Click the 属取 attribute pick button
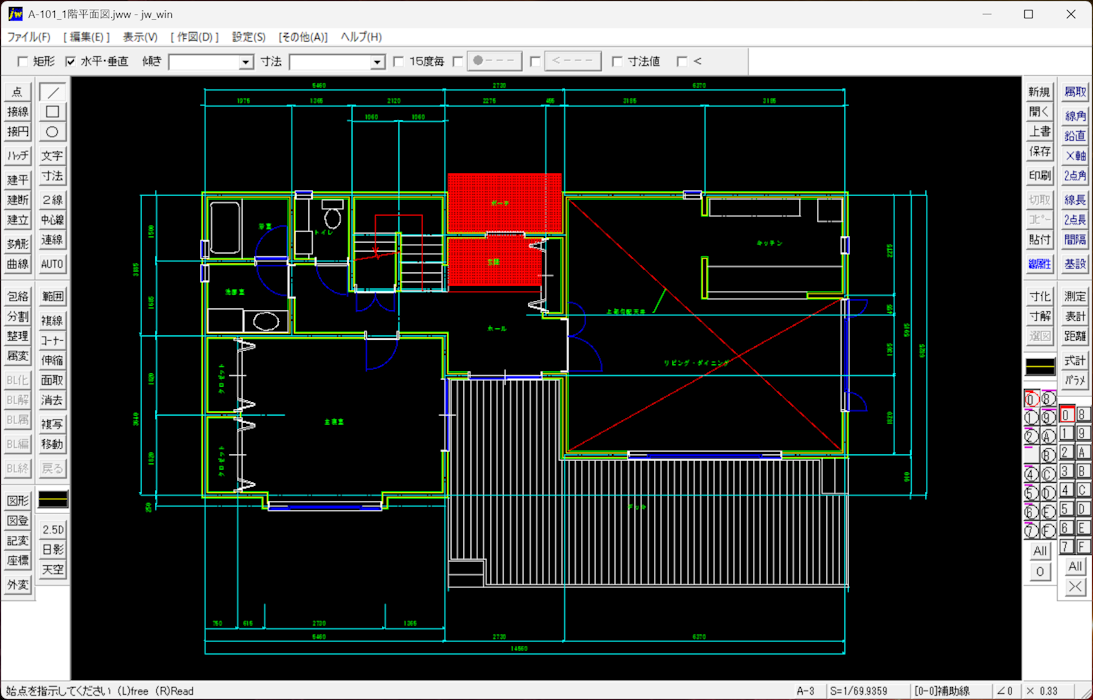The width and height of the screenshot is (1093, 700). tap(1075, 92)
